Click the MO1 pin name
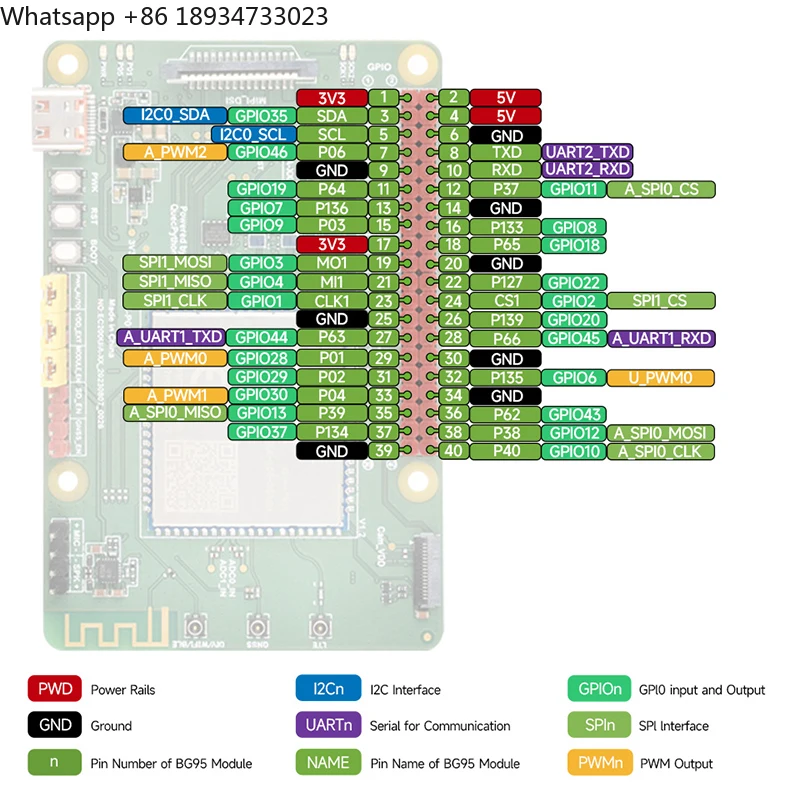This screenshot has width=800, height=800. (x=332, y=263)
